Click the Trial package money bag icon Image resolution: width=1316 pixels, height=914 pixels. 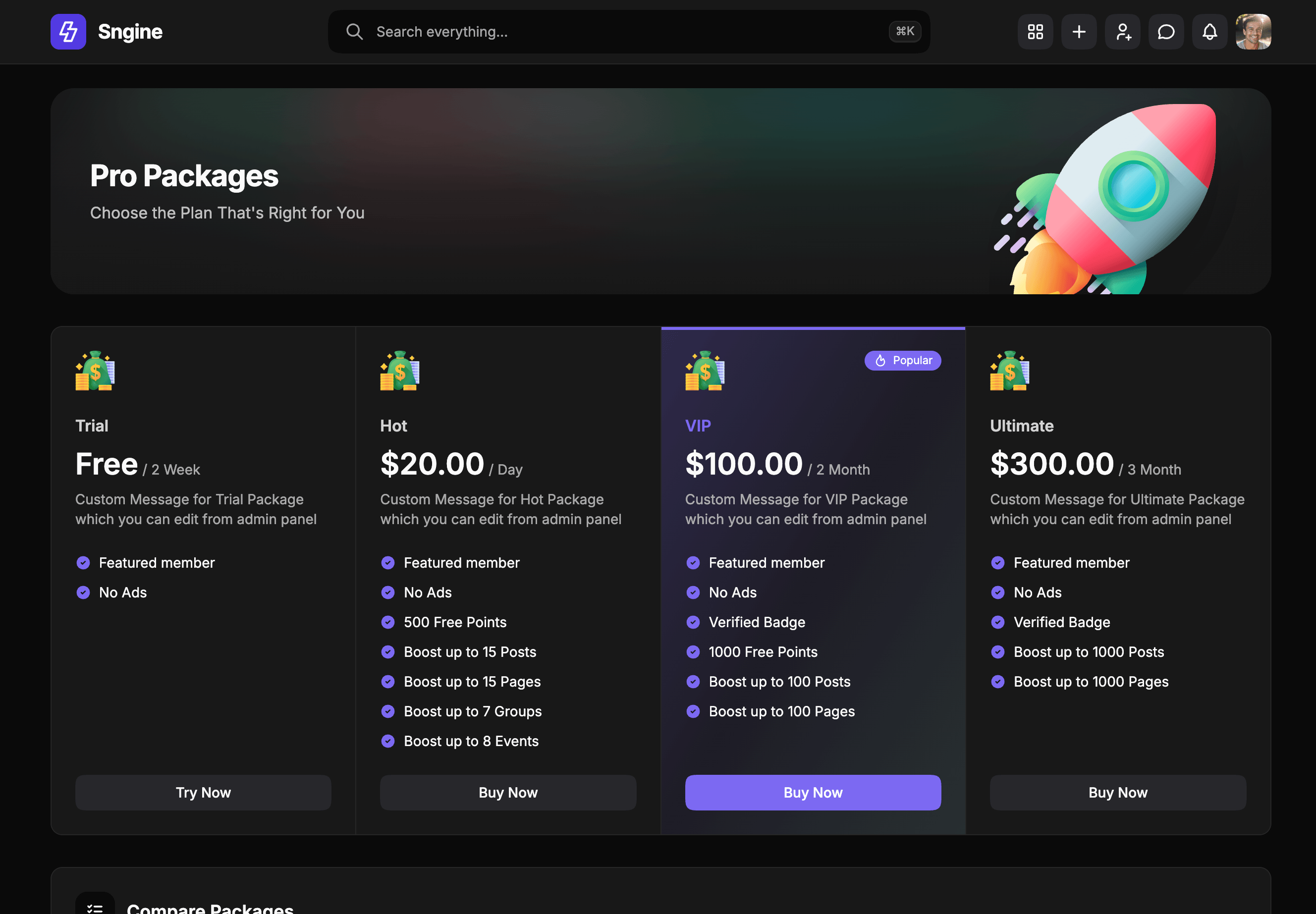coord(95,371)
